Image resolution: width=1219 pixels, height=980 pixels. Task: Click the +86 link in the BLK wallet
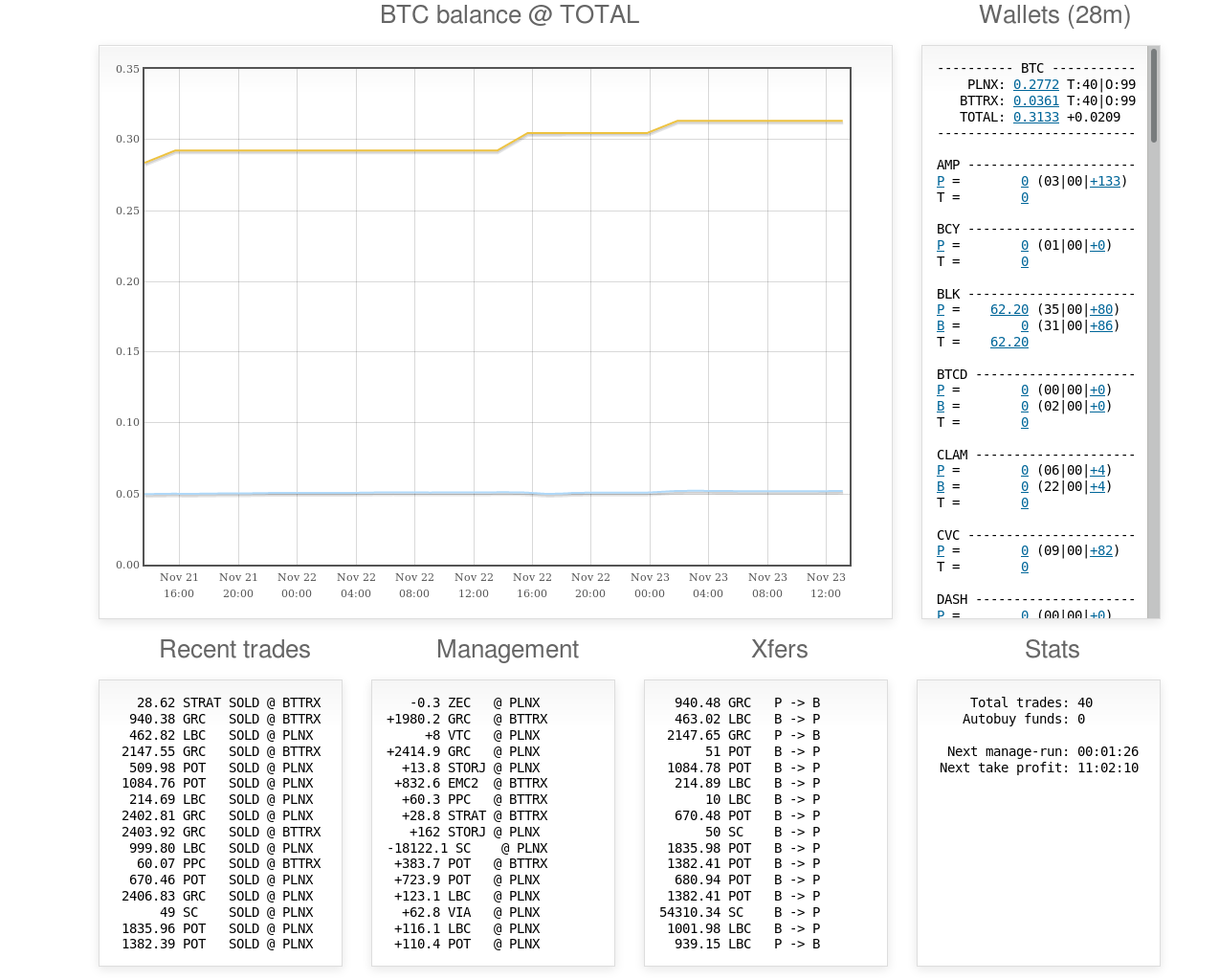click(1101, 325)
